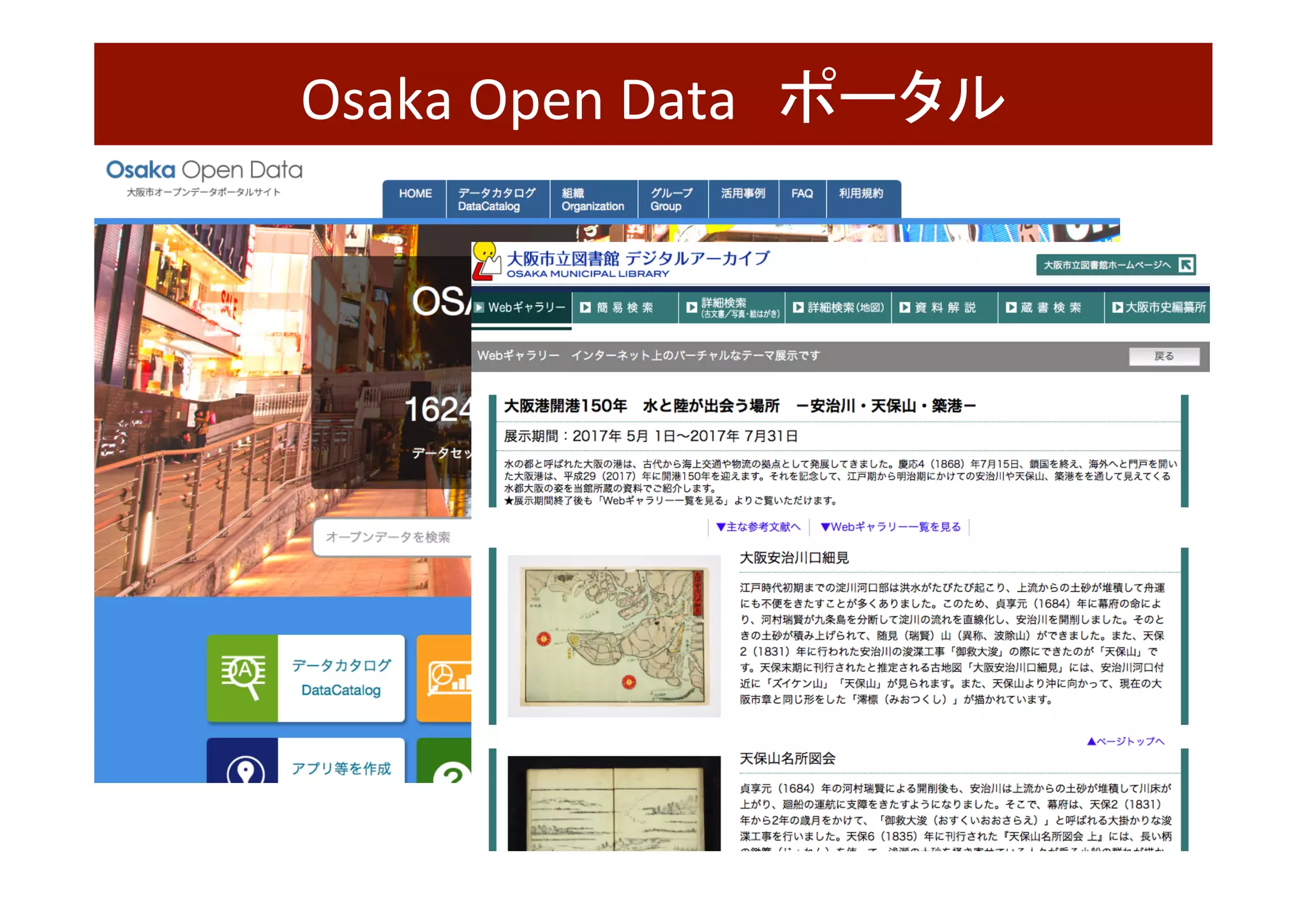1307x924 pixels.
Task: Click the 大阪市立図書館 デジタルアーカイブ title
Action: click(x=638, y=258)
